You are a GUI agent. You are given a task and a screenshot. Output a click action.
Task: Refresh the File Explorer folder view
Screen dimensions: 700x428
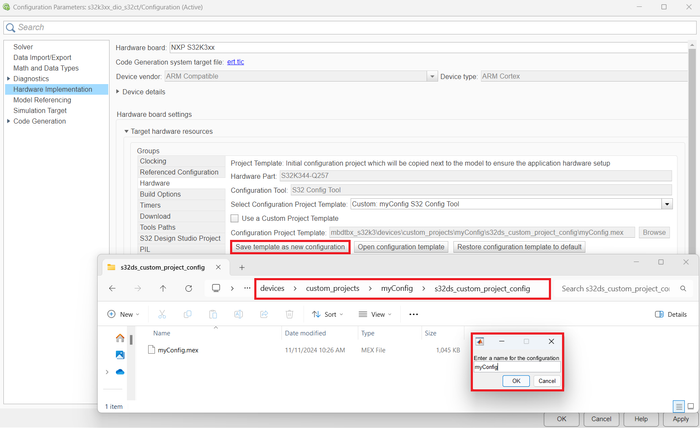[x=188, y=289]
